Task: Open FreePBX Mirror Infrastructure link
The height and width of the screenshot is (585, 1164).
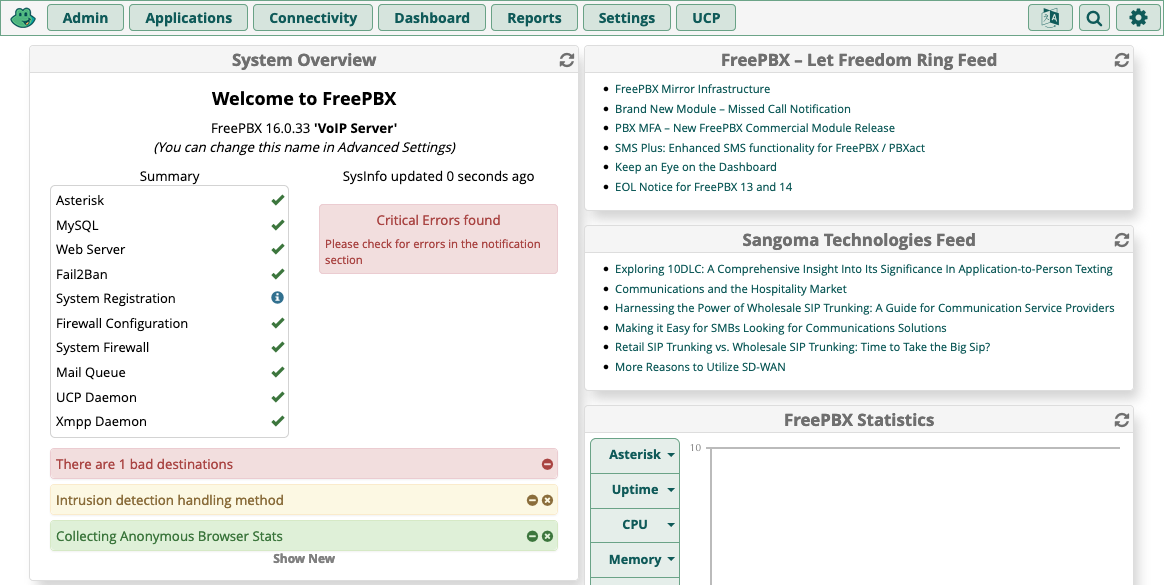Action: coord(692,89)
